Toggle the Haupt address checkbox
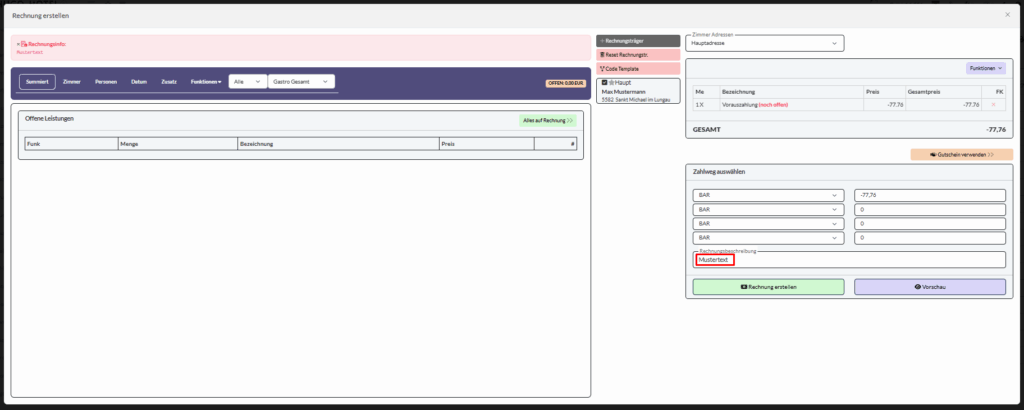 click(x=605, y=82)
